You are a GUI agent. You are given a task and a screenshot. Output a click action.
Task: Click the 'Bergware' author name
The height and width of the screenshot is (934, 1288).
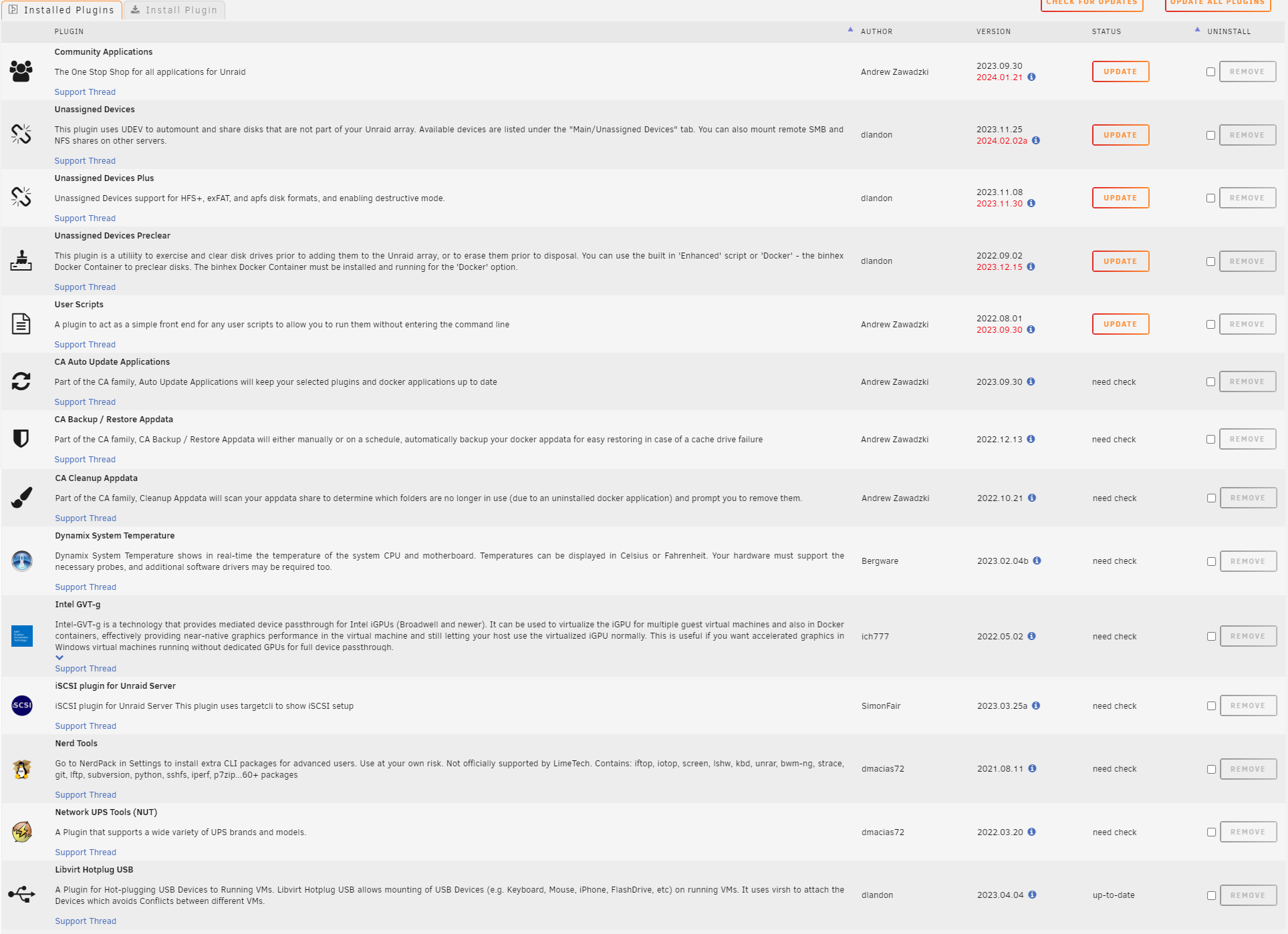pos(880,561)
